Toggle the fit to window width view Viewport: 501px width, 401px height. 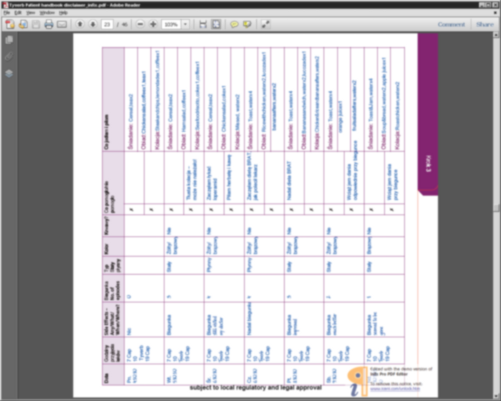203,24
